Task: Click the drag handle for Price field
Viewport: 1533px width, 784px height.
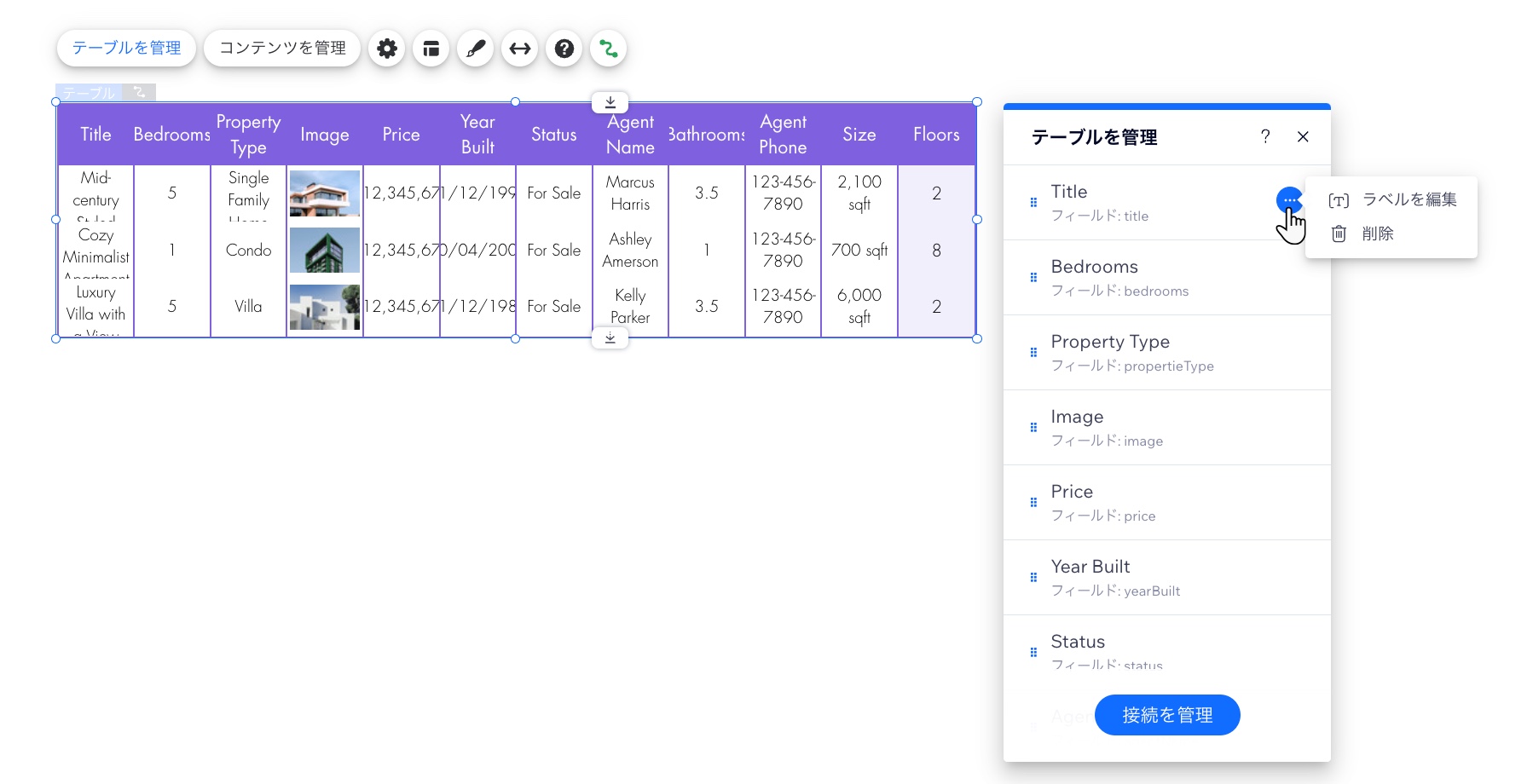Action: pyautogui.click(x=1033, y=503)
